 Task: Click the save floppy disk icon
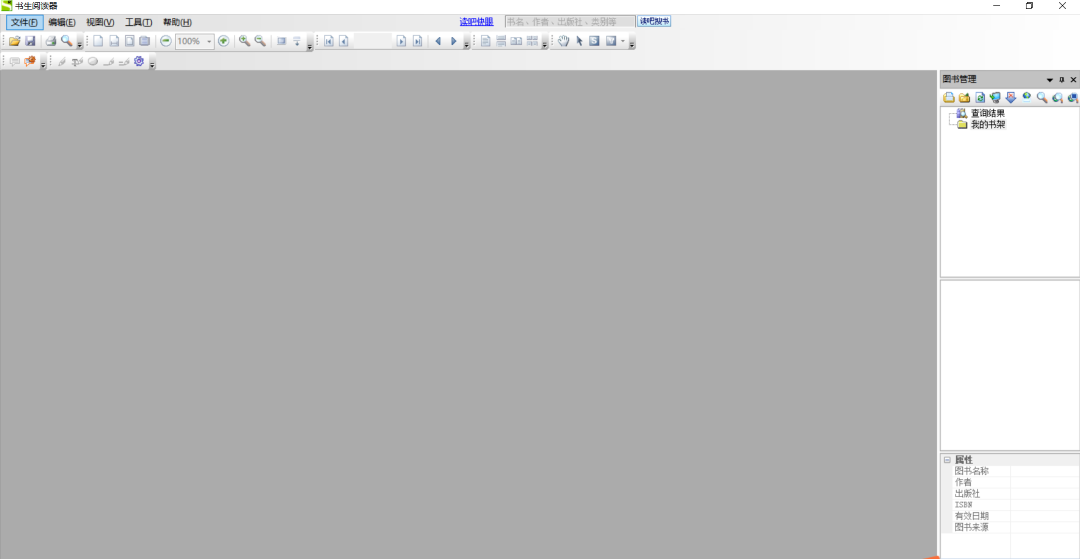30,41
